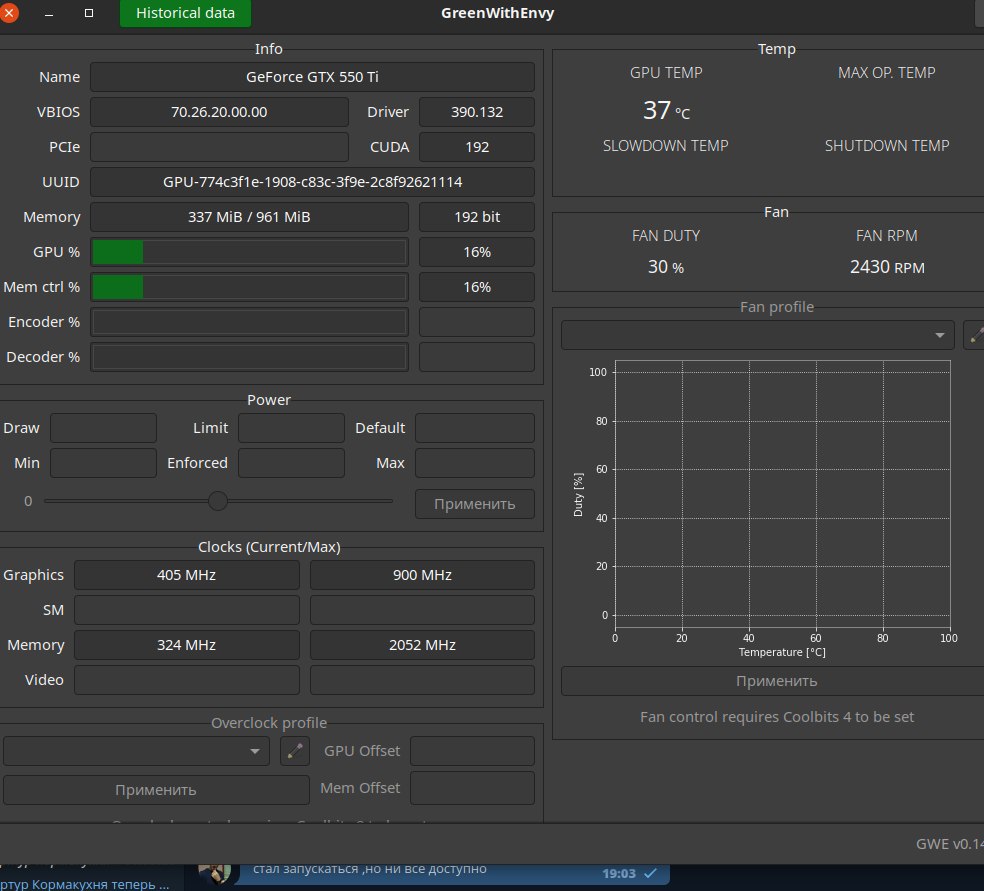Click the GPU name field GeForce GTX 550 Ti

(x=313, y=77)
